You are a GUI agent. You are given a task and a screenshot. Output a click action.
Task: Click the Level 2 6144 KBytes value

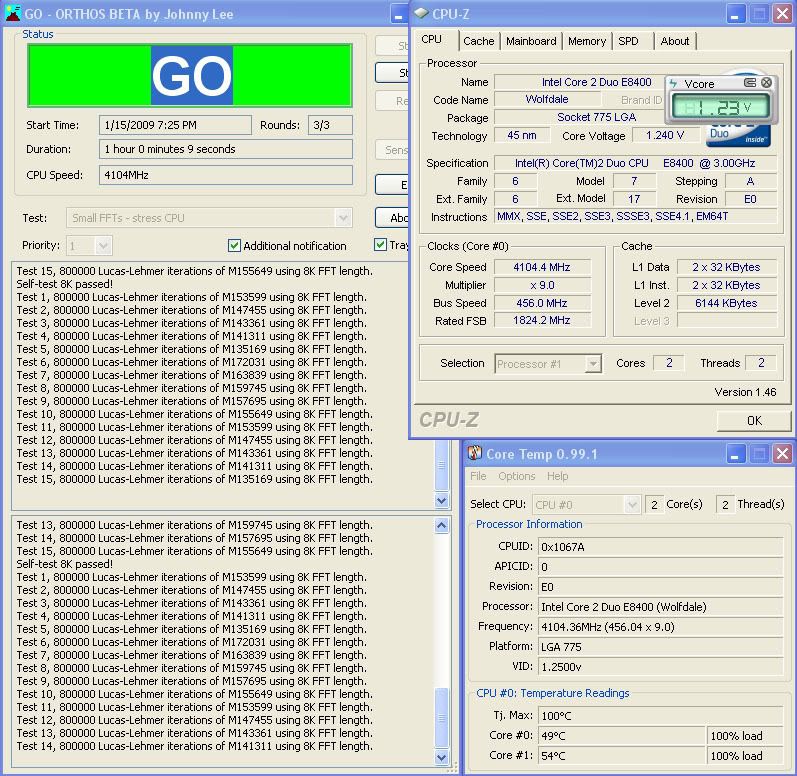[x=727, y=303]
